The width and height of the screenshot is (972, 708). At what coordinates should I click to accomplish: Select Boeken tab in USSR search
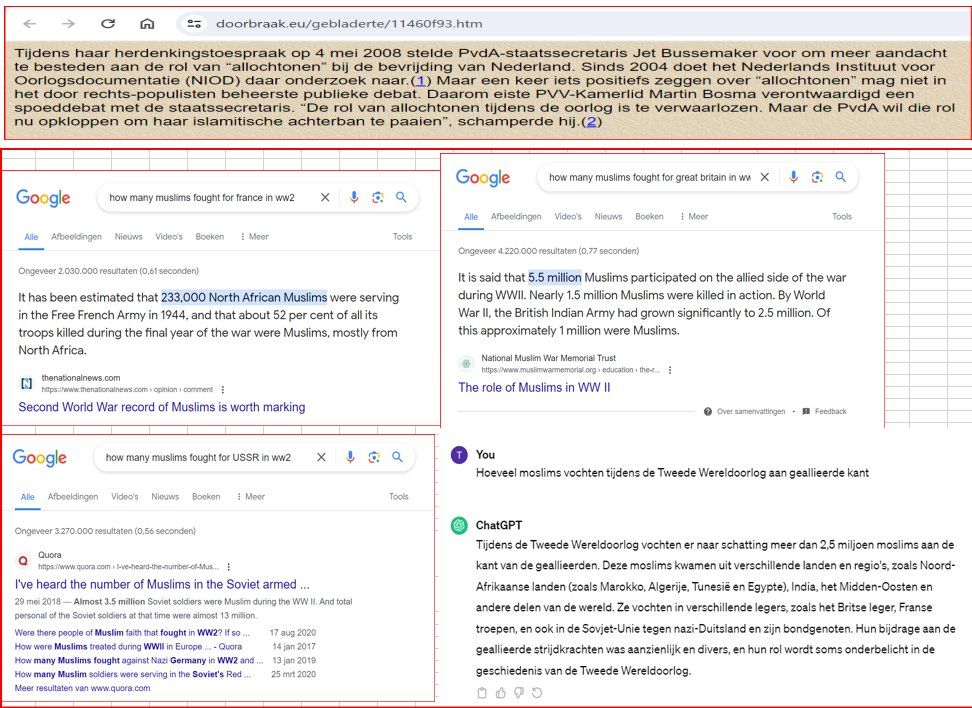click(206, 497)
